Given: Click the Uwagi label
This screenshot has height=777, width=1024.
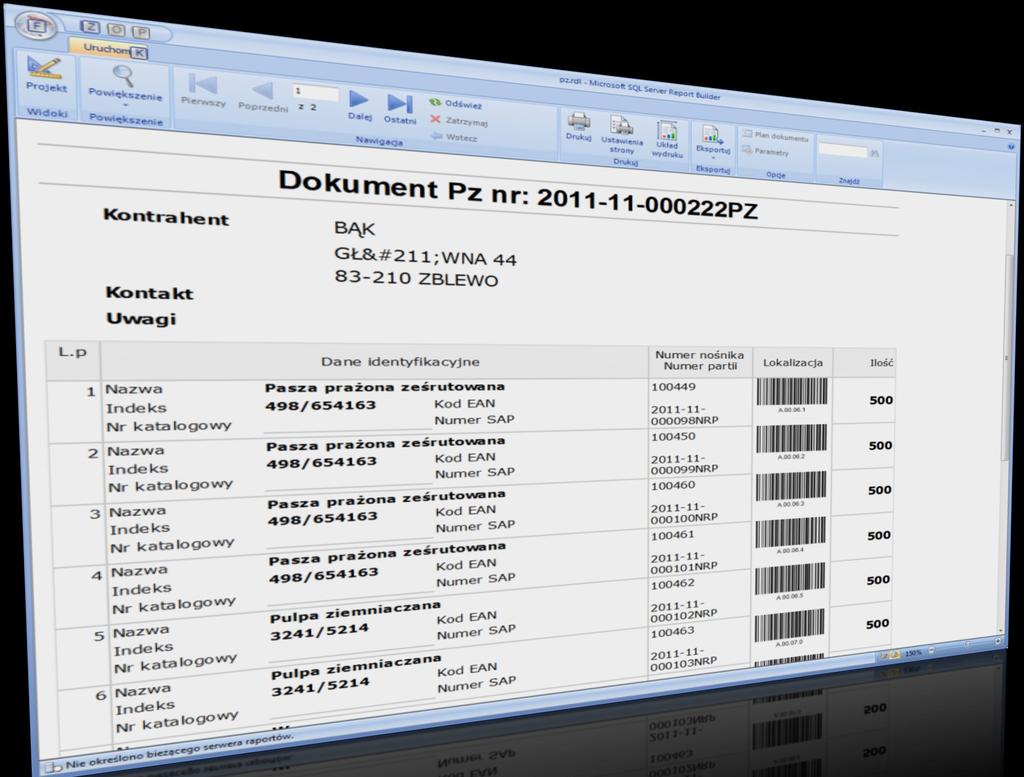Looking at the screenshot, I should pyautogui.click(x=141, y=319).
